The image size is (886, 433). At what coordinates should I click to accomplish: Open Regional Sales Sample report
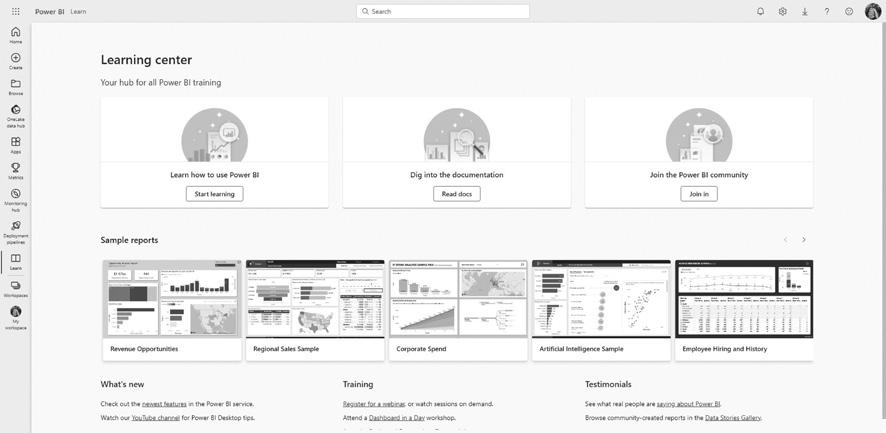pos(315,310)
